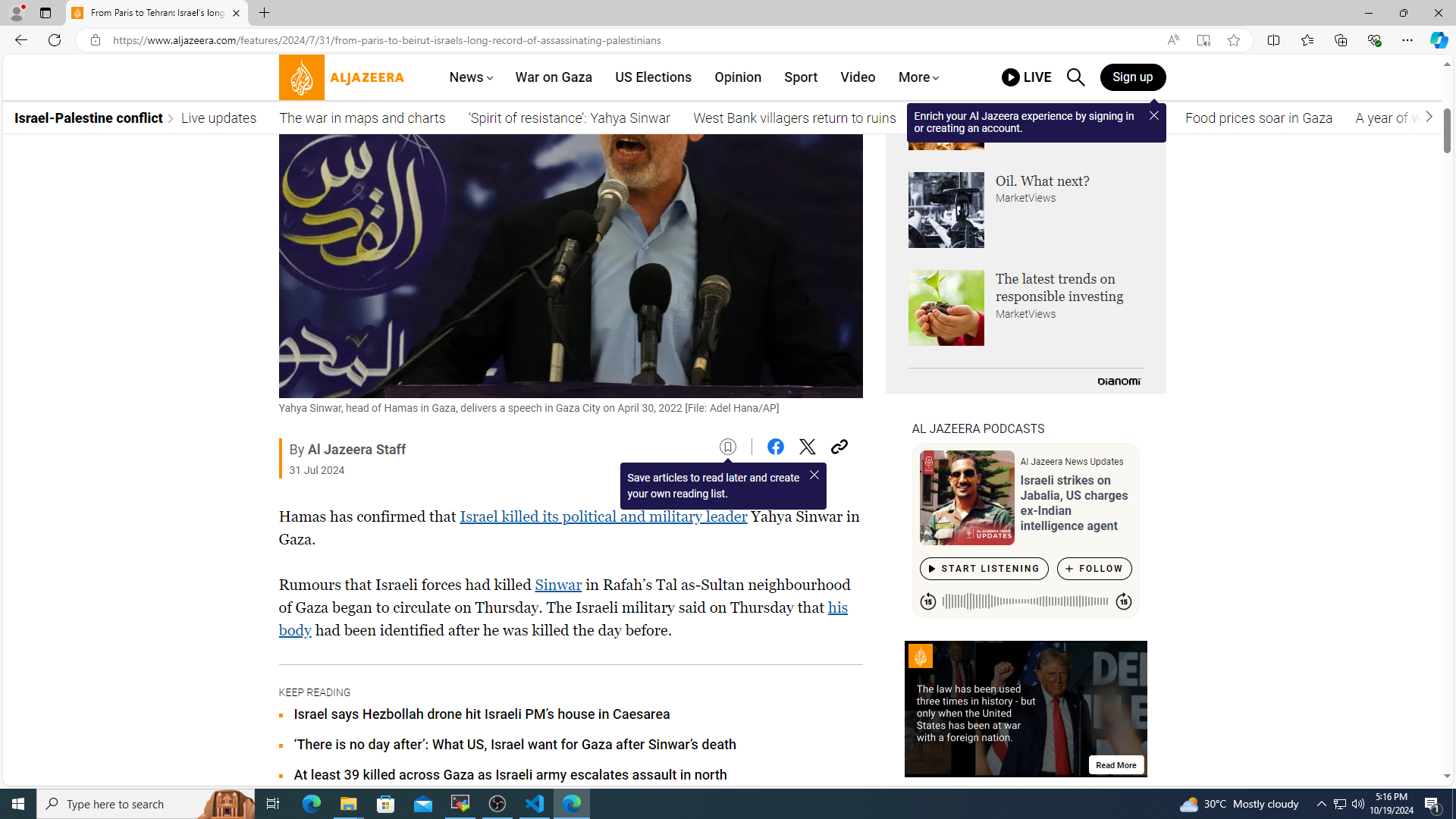Open War on Gaza section
Screen dimensions: 1456x819
click(x=554, y=77)
